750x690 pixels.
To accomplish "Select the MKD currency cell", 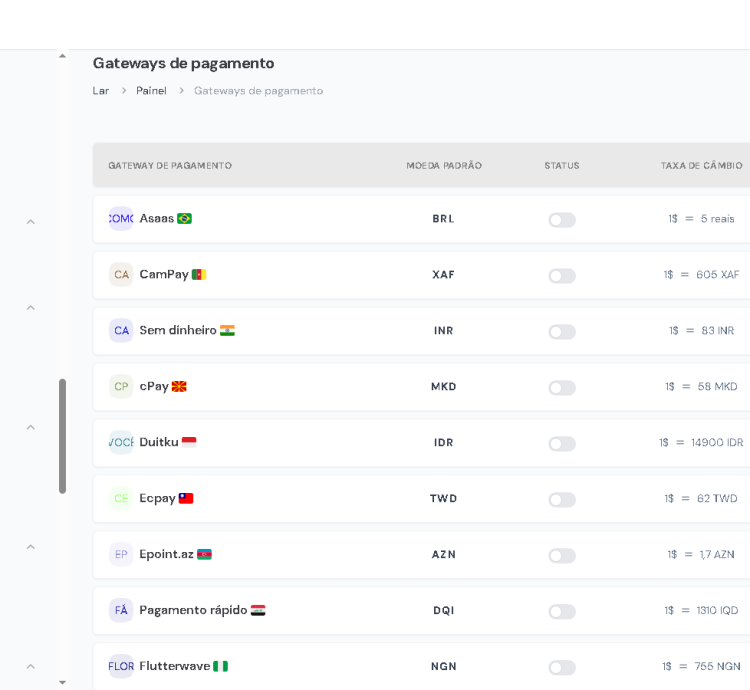I will 444,387.
